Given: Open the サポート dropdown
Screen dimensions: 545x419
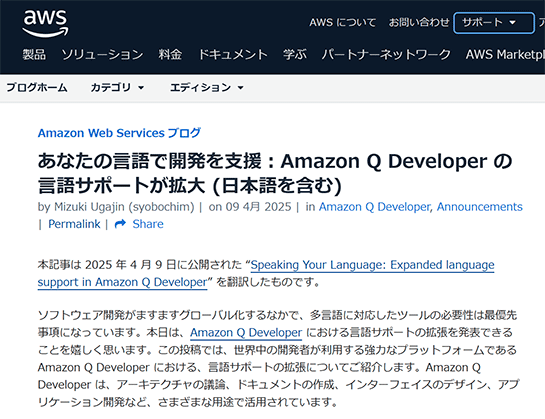Looking at the screenshot, I should [494, 23].
